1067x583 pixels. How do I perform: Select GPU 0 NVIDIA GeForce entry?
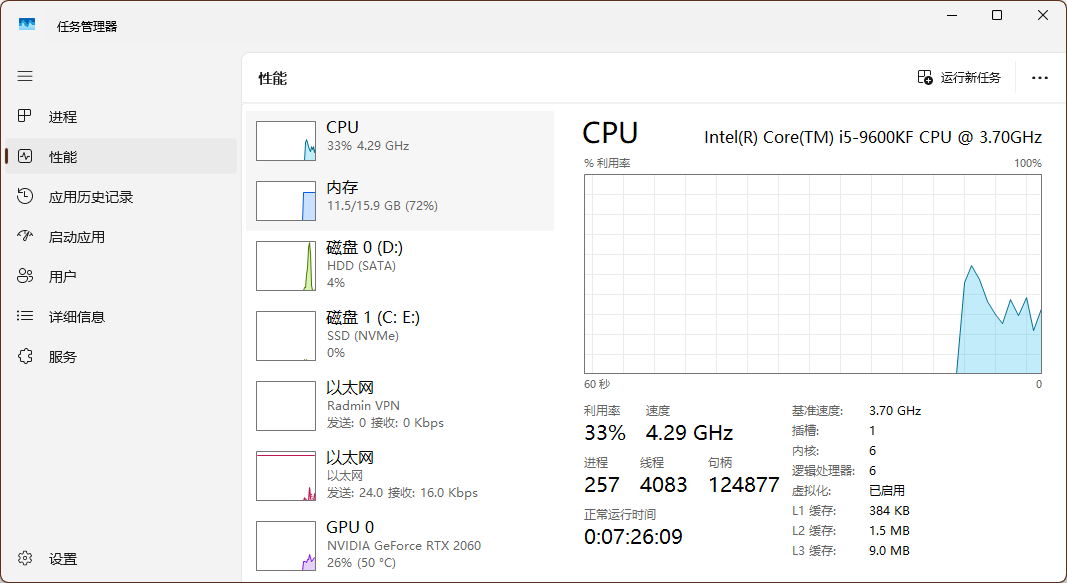pos(400,545)
